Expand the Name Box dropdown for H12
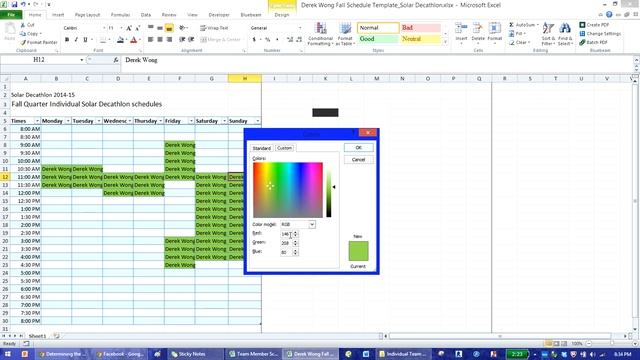This screenshot has height=360, width=640. (x=82, y=60)
